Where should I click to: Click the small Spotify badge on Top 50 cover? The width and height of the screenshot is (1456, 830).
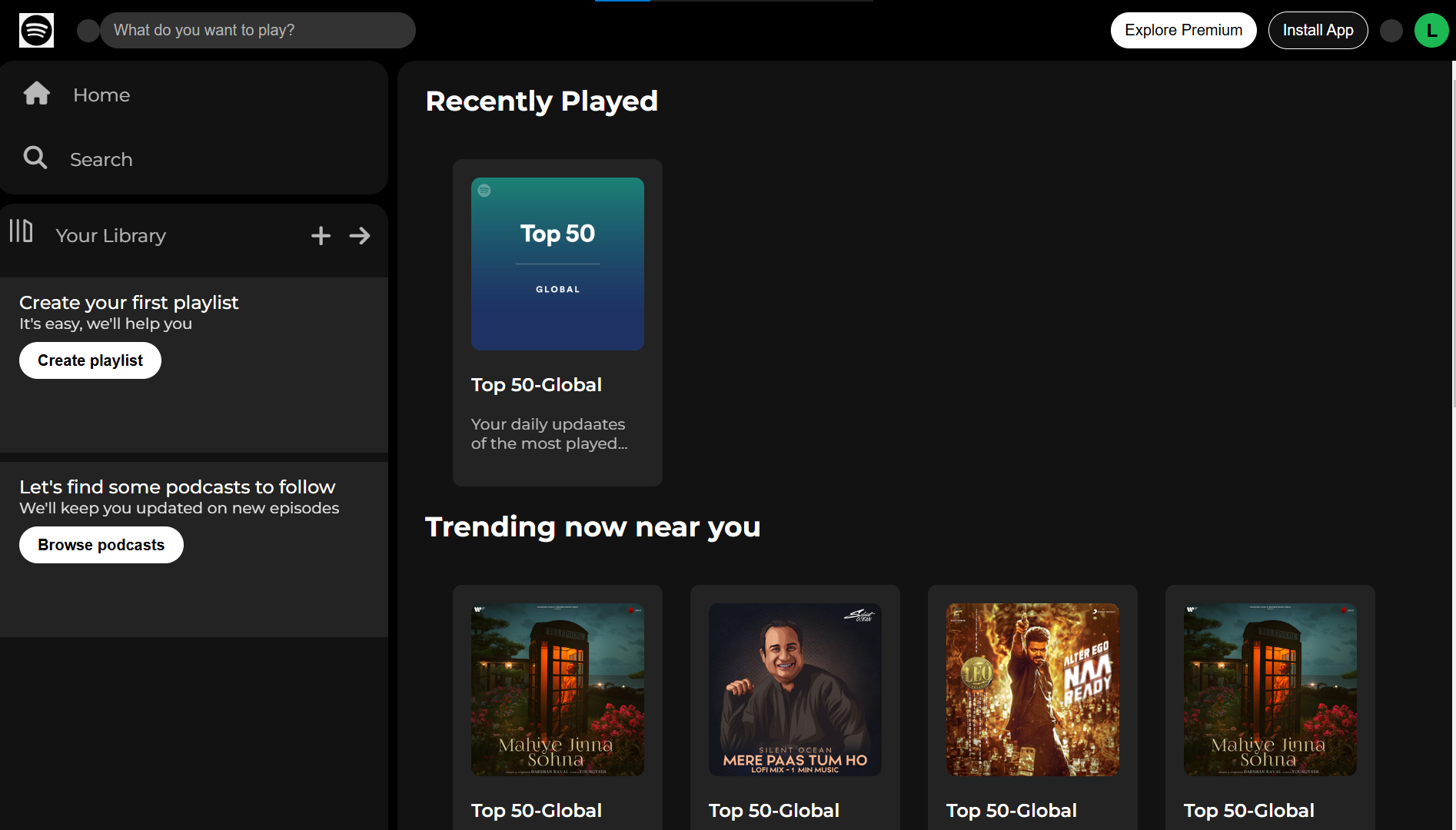point(484,191)
